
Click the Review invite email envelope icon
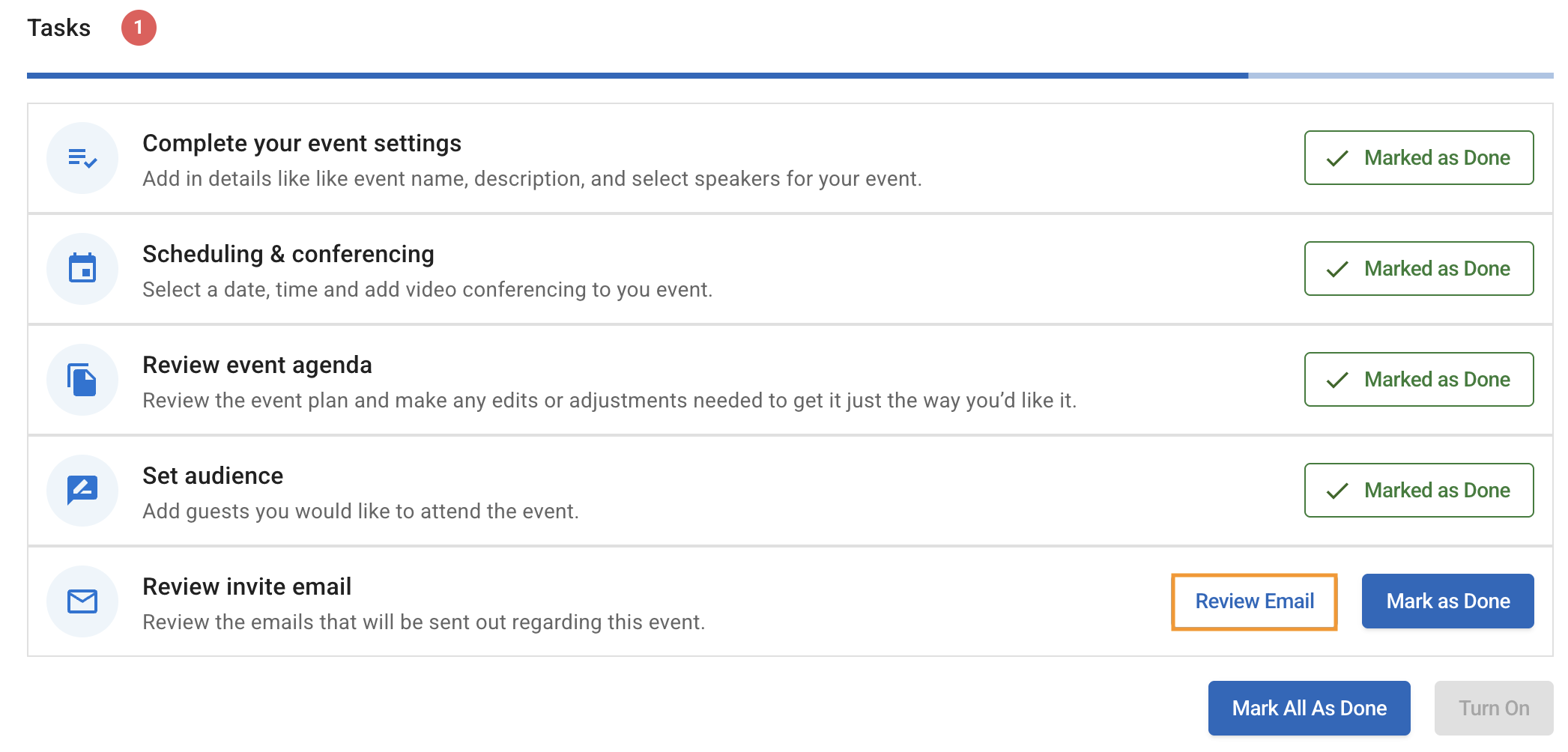coord(82,601)
